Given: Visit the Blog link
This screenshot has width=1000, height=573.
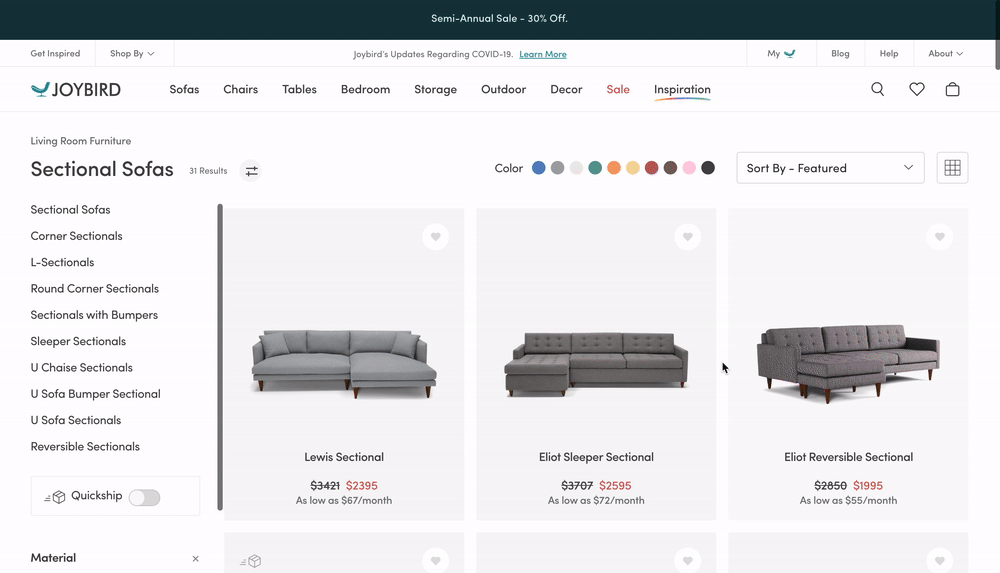Looking at the screenshot, I should click(840, 54).
